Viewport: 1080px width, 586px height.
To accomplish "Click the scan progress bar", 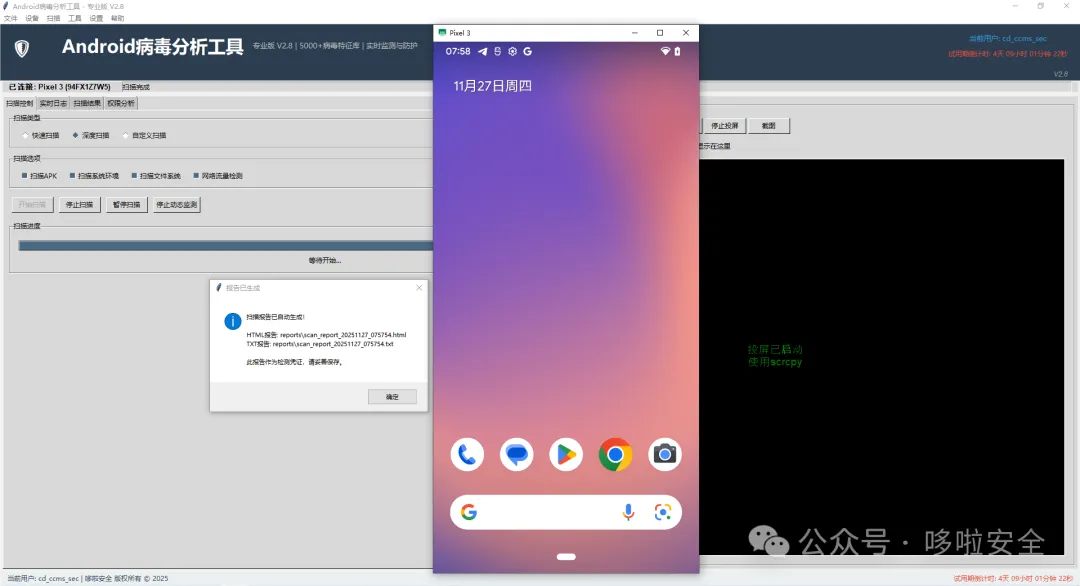I will [x=225, y=246].
